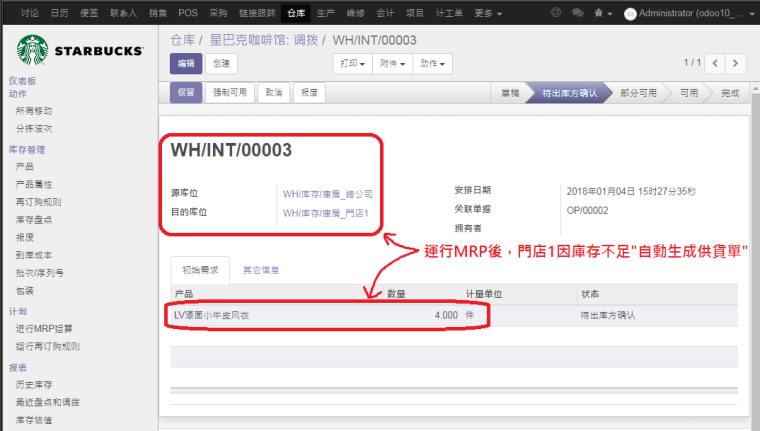Open 所有移动 in the sidebar

pyautogui.click(x=34, y=111)
